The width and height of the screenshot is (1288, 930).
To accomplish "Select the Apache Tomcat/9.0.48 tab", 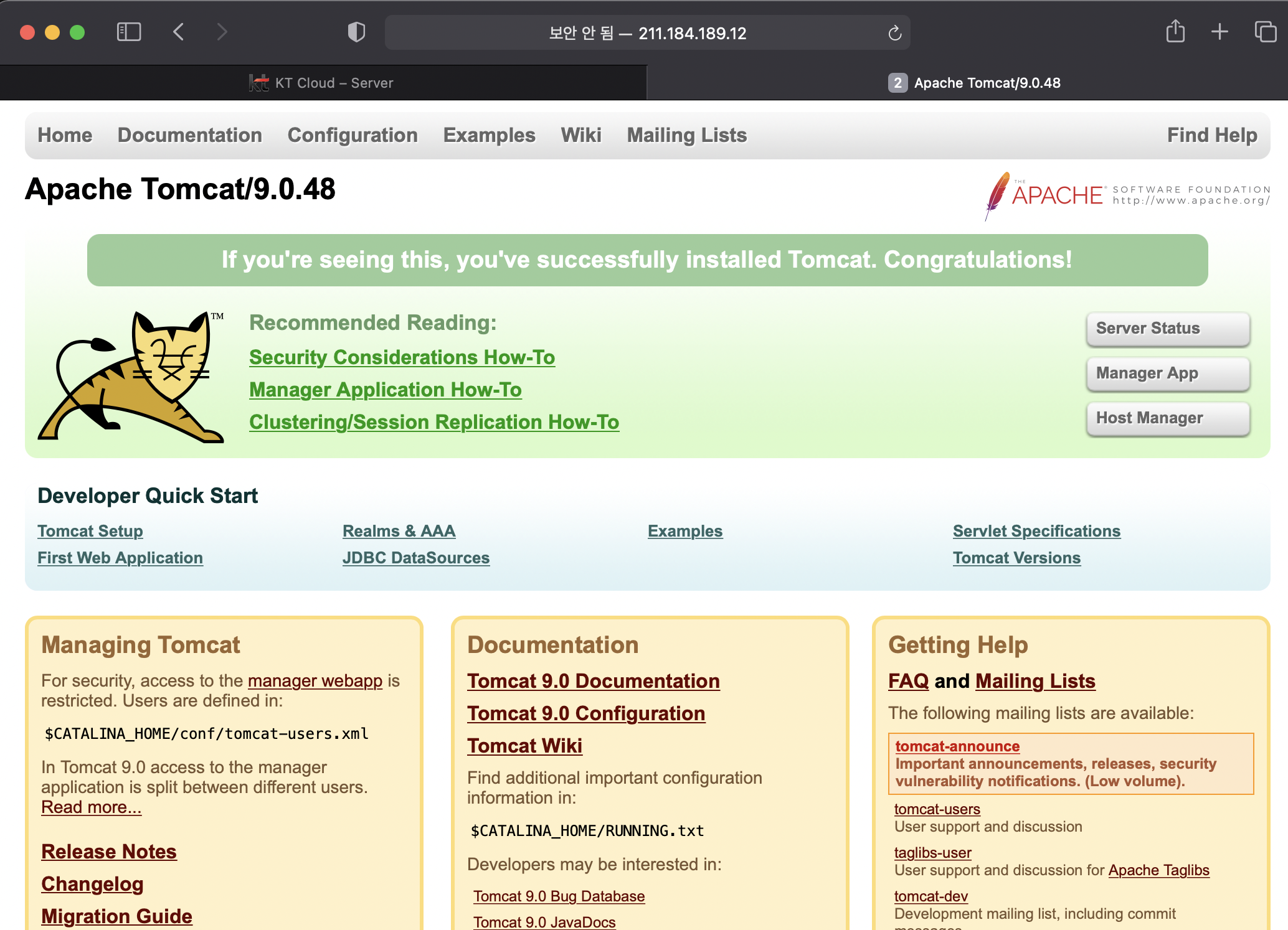I will [974, 83].
